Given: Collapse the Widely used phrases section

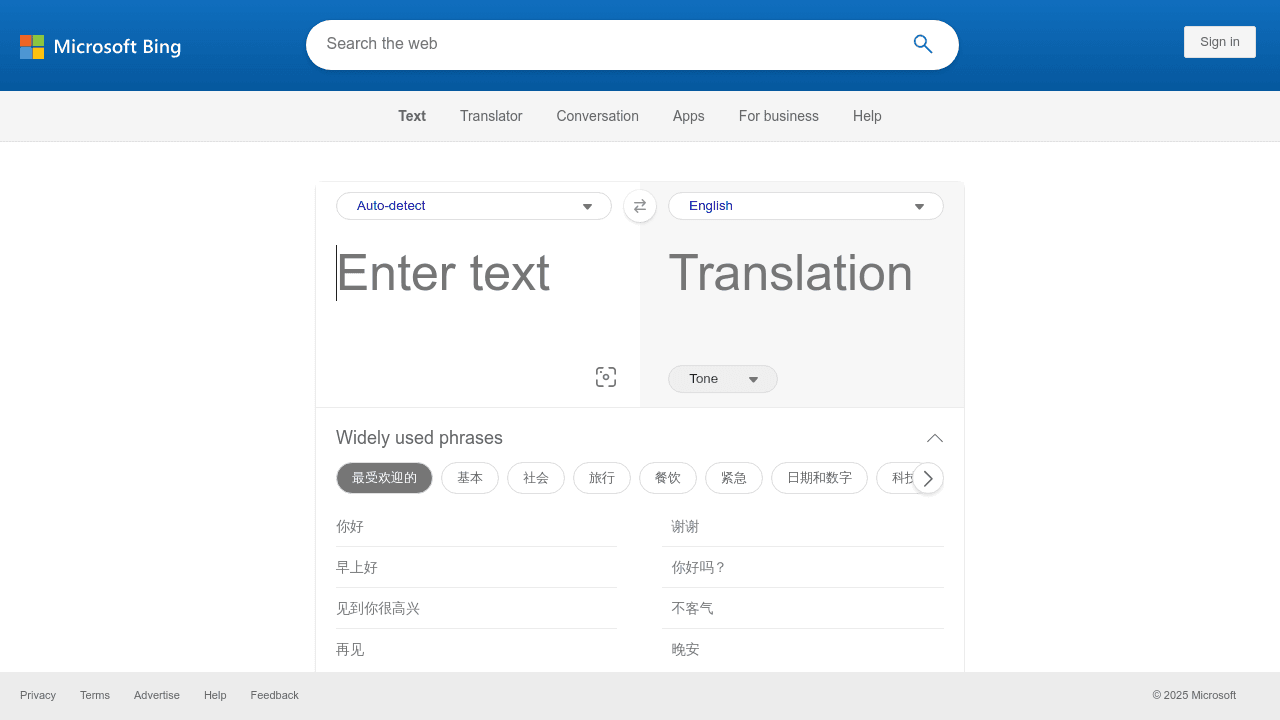Looking at the screenshot, I should click(934, 438).
